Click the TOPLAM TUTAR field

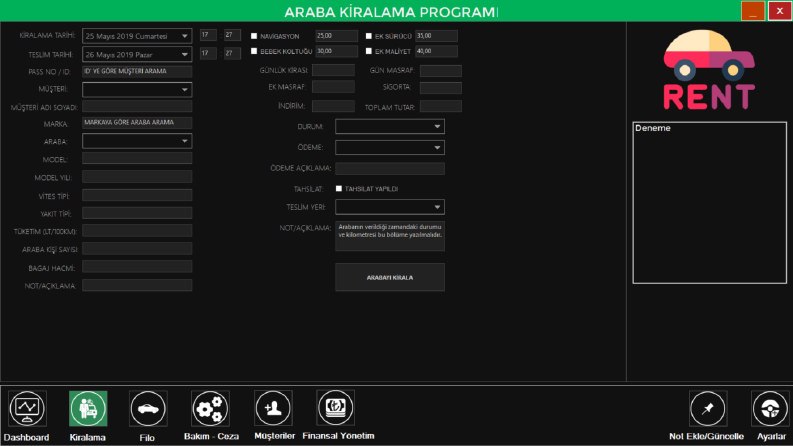(x=440, y=106)
